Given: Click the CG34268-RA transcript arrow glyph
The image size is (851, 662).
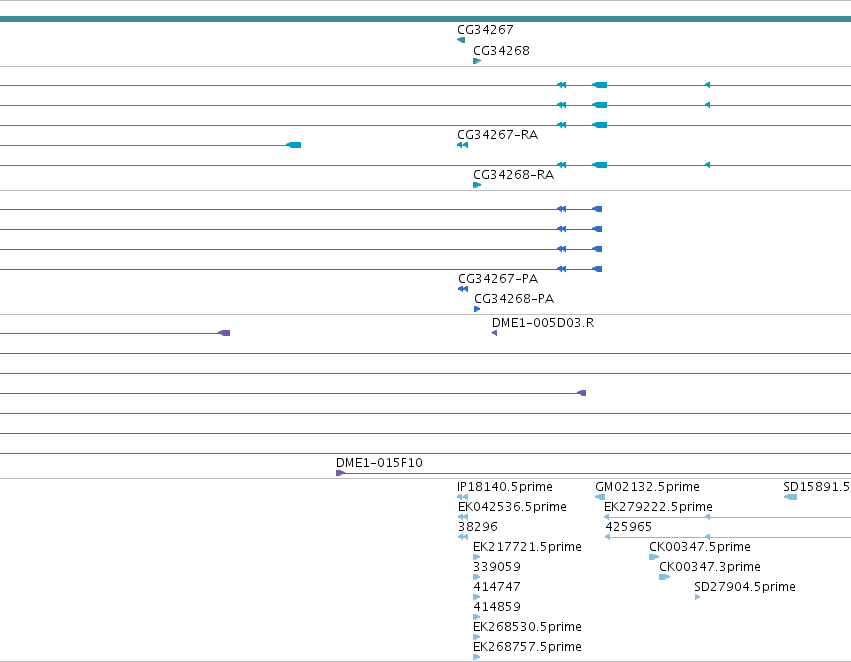Looking at the screenshot, I should (x=477, y=185).
